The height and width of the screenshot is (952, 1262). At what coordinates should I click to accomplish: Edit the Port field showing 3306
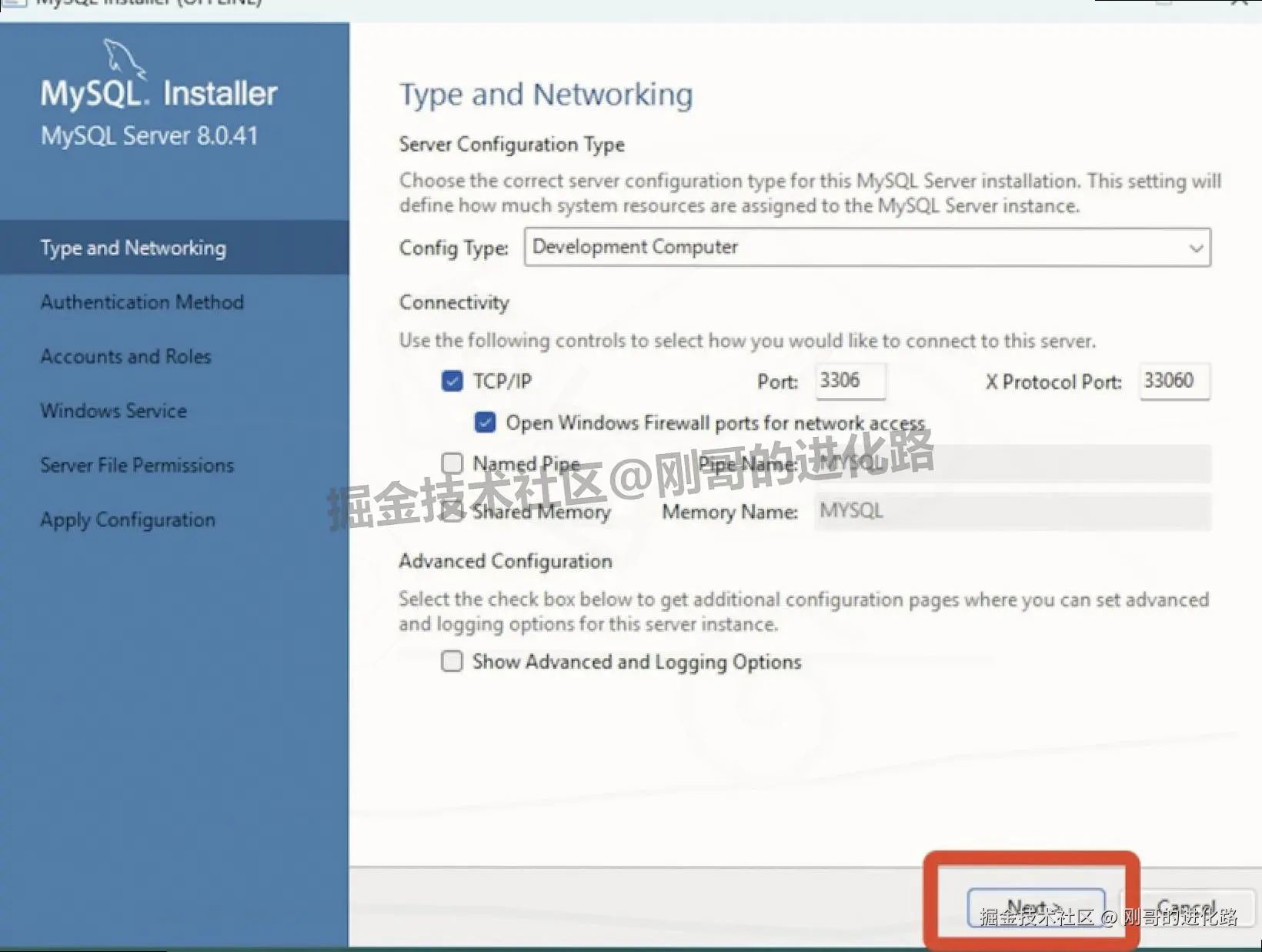[850, 380]
